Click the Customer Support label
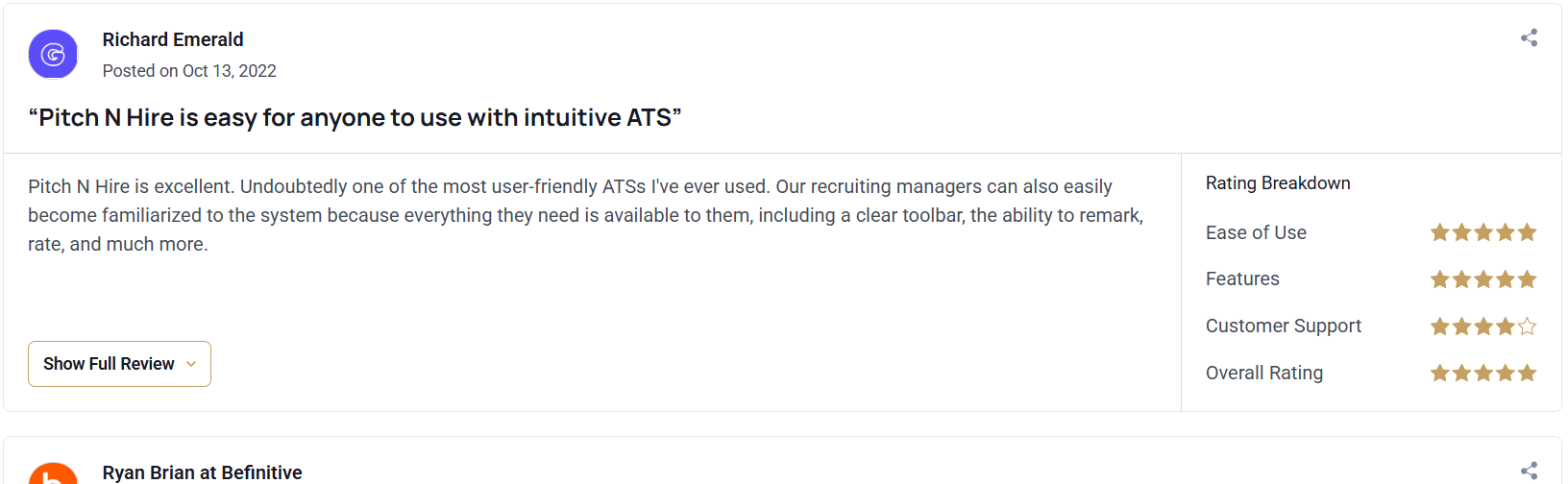The image size is (1568, 484). click(x=1284, y=327)
